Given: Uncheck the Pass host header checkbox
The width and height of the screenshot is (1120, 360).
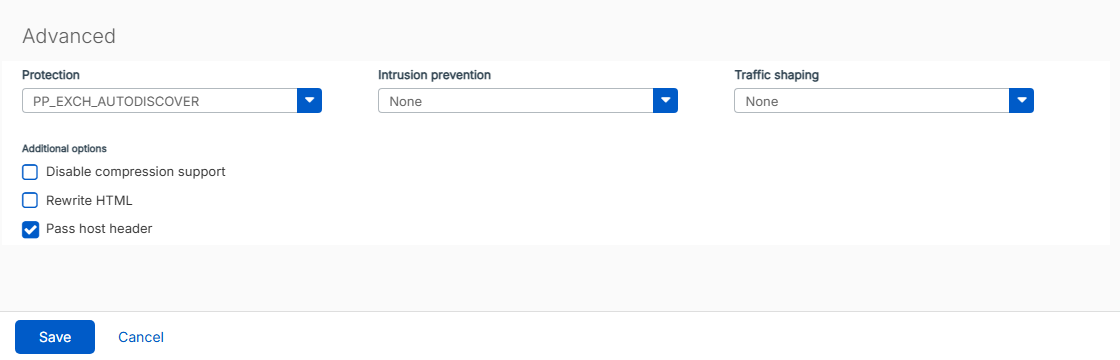Looking at the screenshot, I should (30, 229).
